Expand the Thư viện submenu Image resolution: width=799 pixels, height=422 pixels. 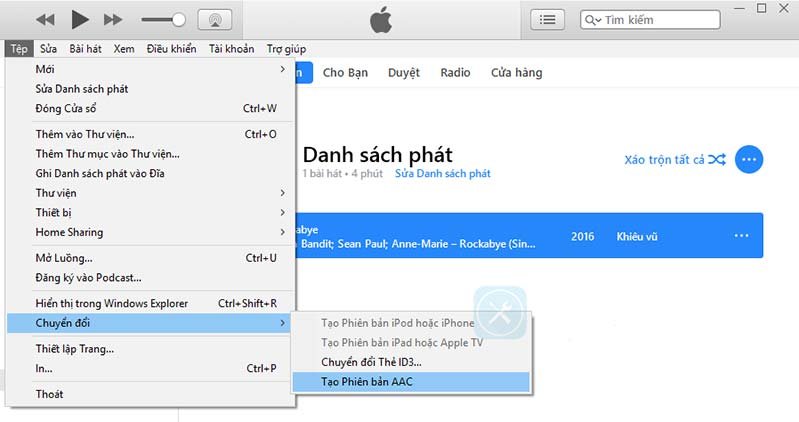(x=150, y=193)
